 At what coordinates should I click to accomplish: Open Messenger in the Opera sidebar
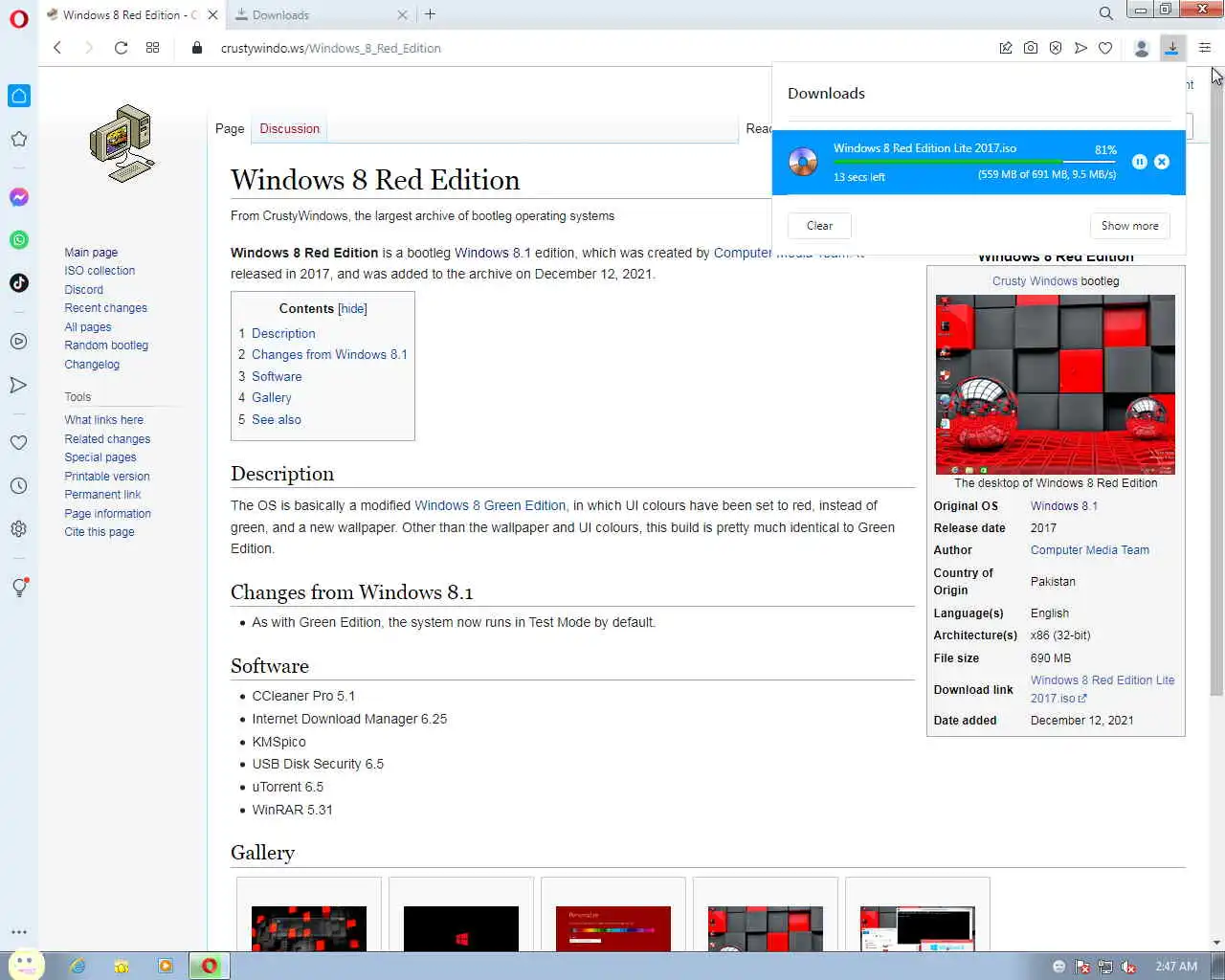point(19,197)
